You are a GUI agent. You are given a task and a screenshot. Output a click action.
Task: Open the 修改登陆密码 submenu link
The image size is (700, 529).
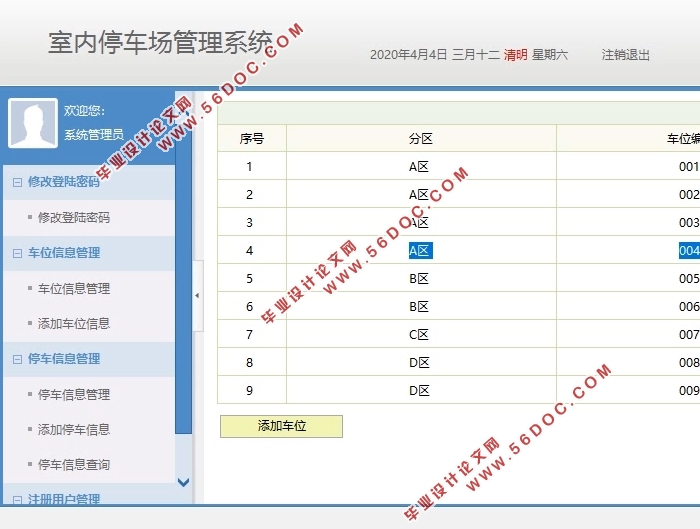[x=74, y=217]
